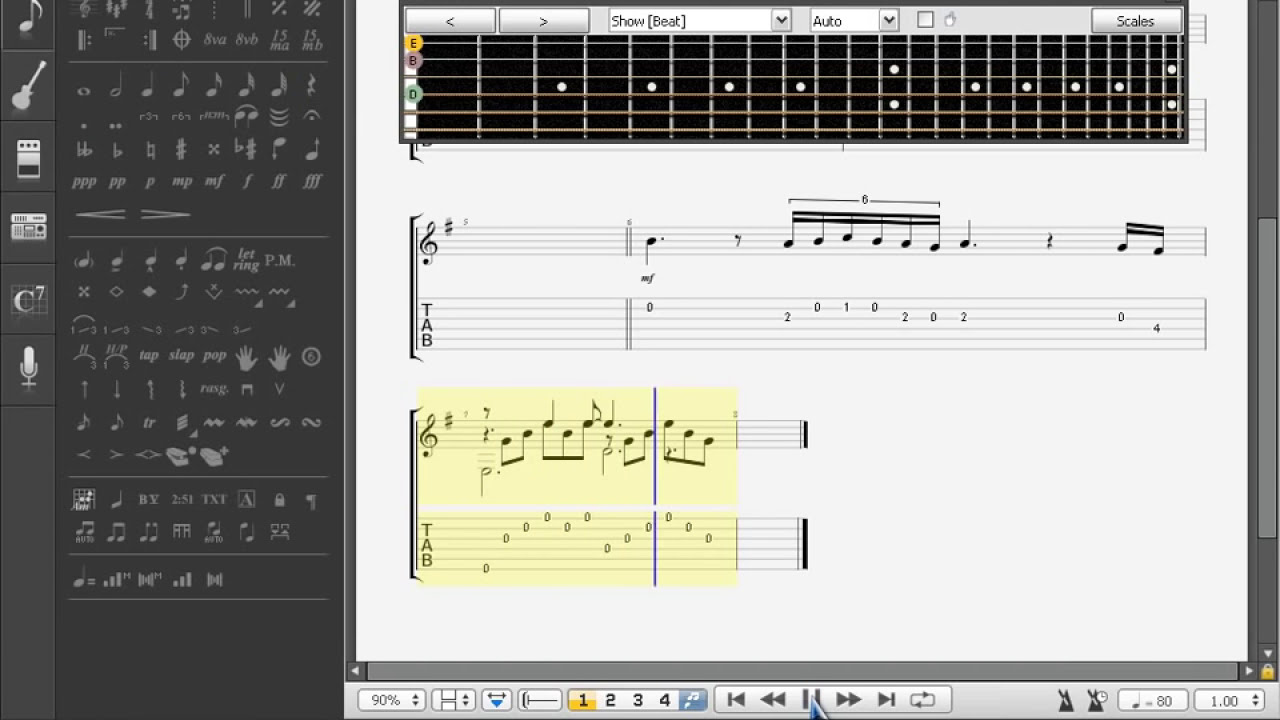Open the guitar instrument panel
The image size is (1280, 720).
[x=28, y=85]
